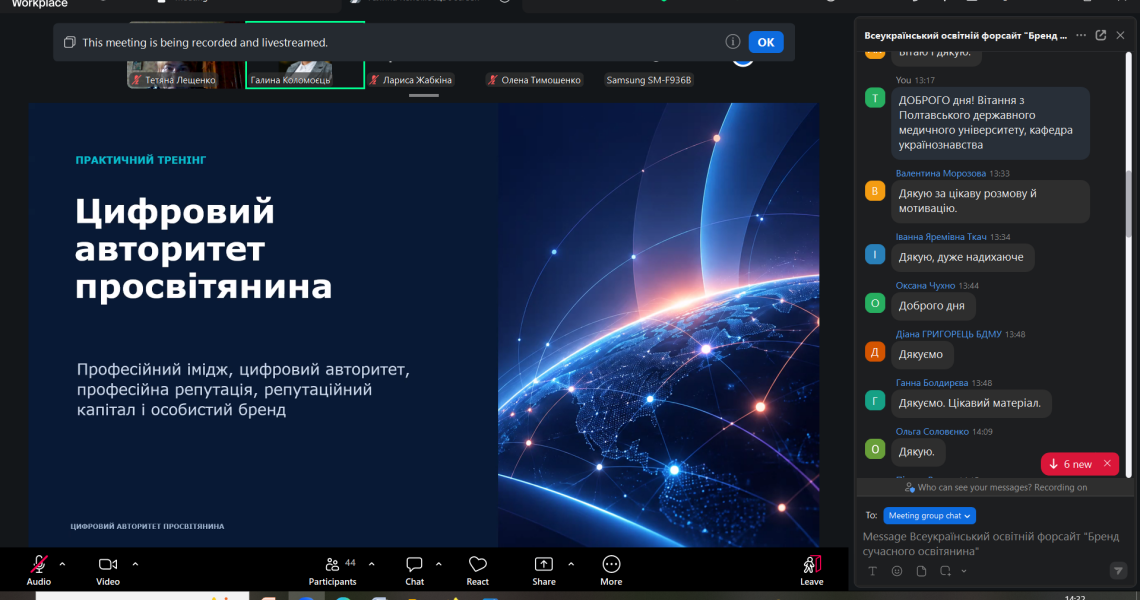Unmute the microphone with the Audio button

pyautogui.click(x=39, y=569)
